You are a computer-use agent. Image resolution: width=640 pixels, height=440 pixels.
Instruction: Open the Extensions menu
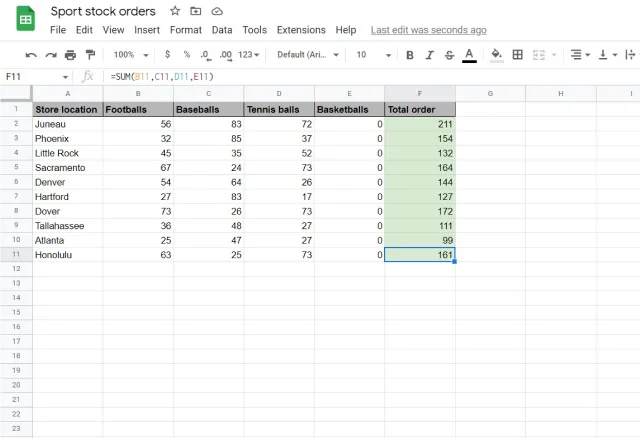point(301,30)
